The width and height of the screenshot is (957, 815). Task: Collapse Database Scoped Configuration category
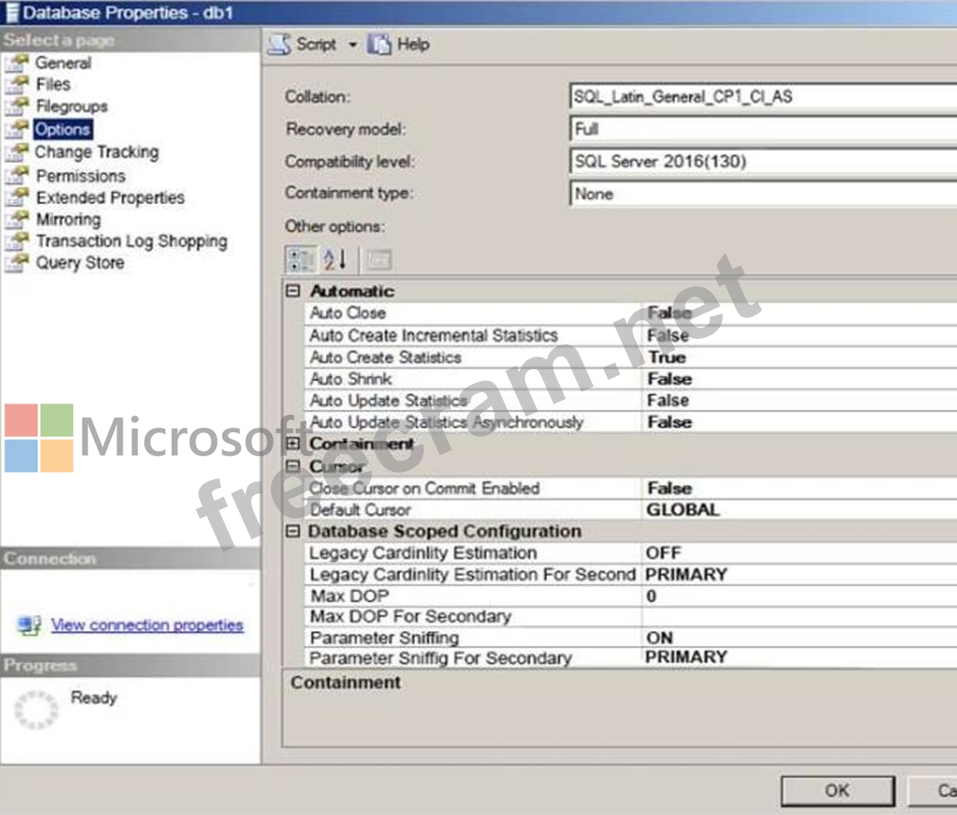click(293, 531)
